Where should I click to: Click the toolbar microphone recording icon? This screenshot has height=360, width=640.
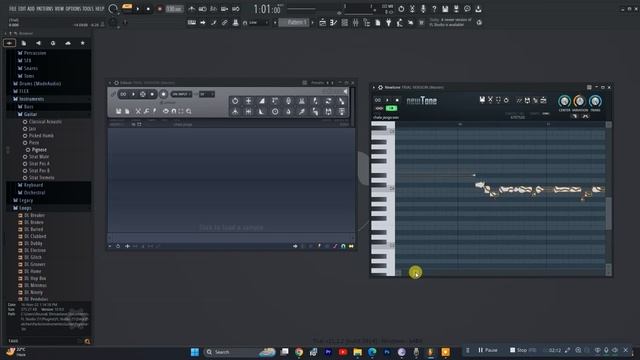423,9
